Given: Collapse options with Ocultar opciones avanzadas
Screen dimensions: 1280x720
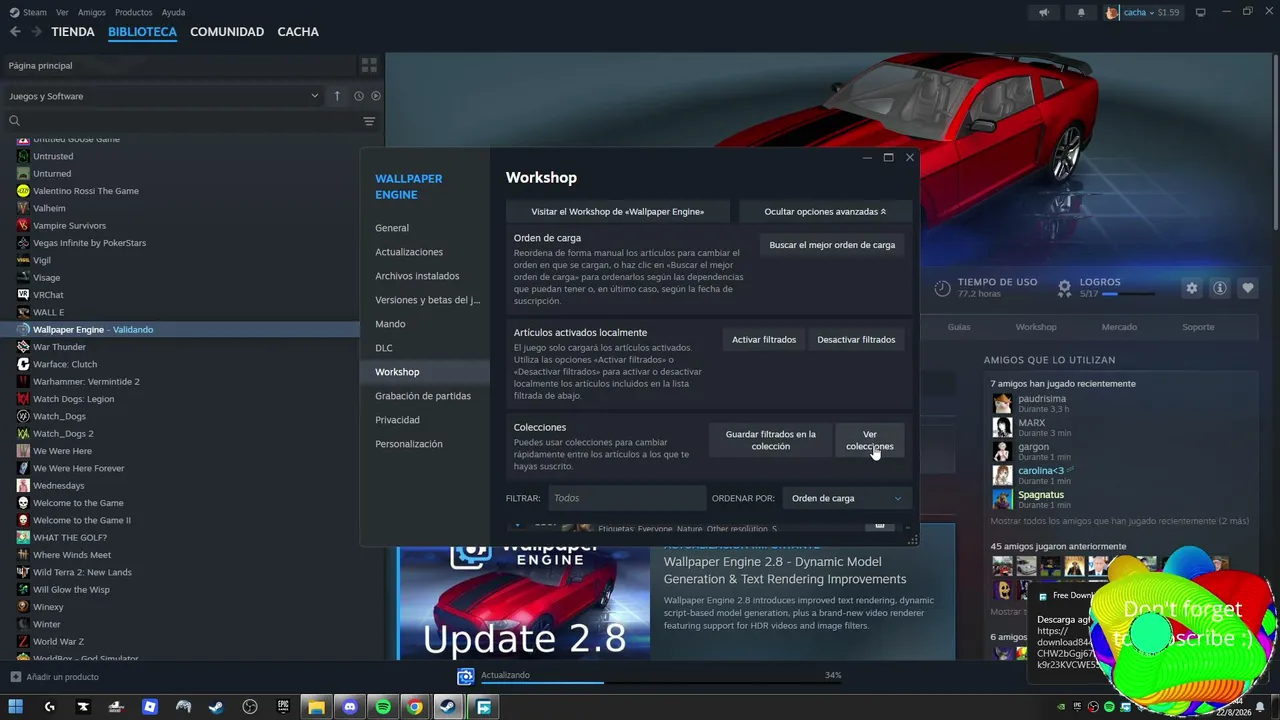Looking at the screenshot, I should pos(825,212).
